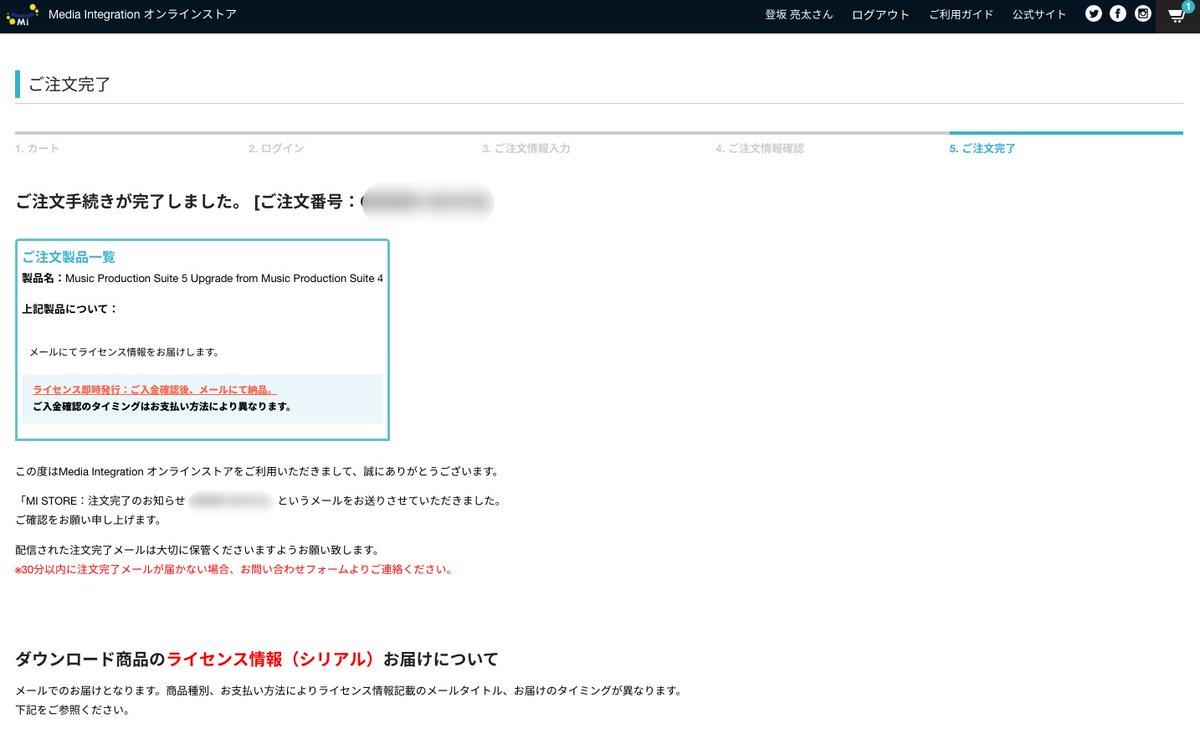Click the Media Integration オンラインストア title
1200x739 pixels.
point(142,14)
